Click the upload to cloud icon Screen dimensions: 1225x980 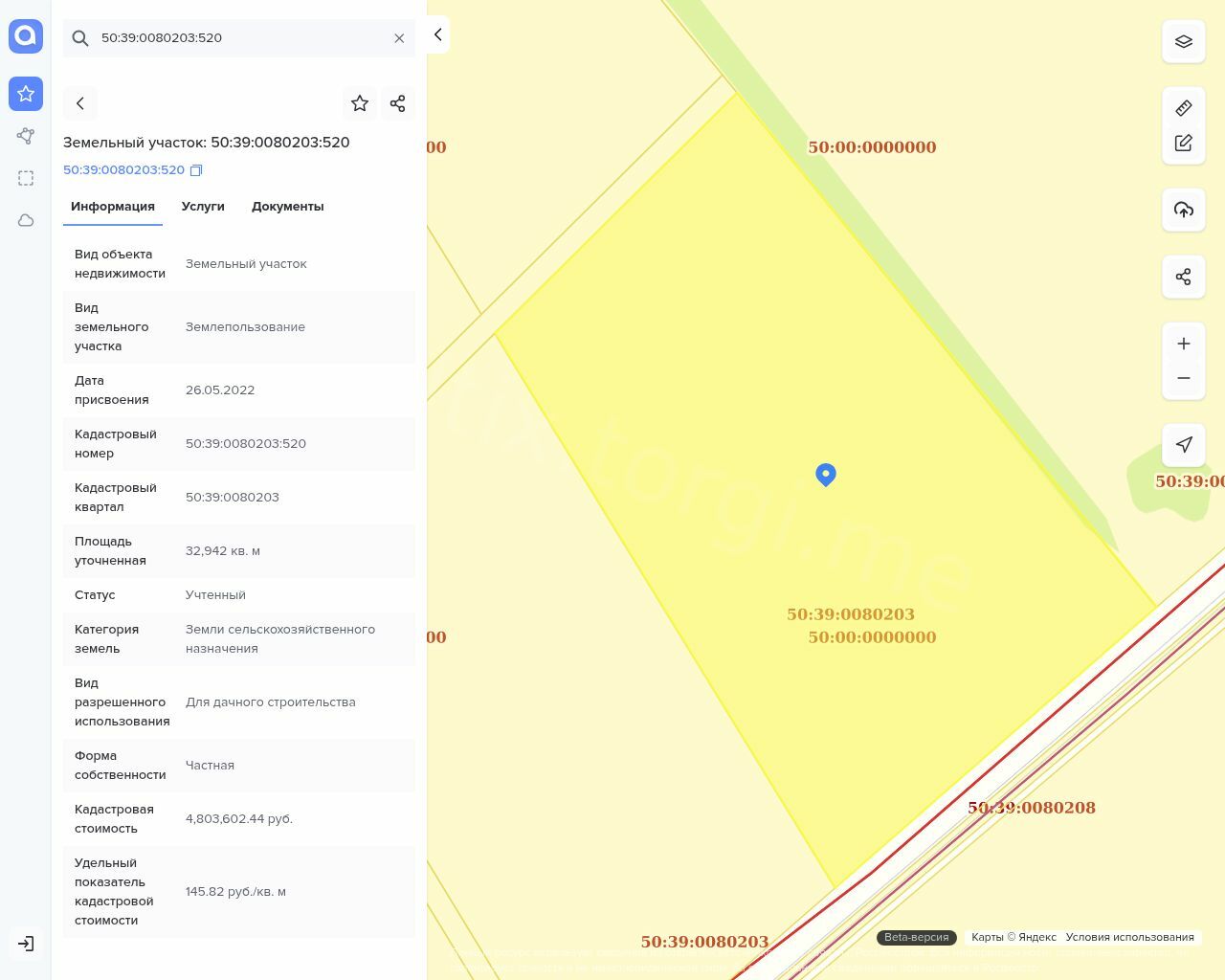(x=1183, y=210)
